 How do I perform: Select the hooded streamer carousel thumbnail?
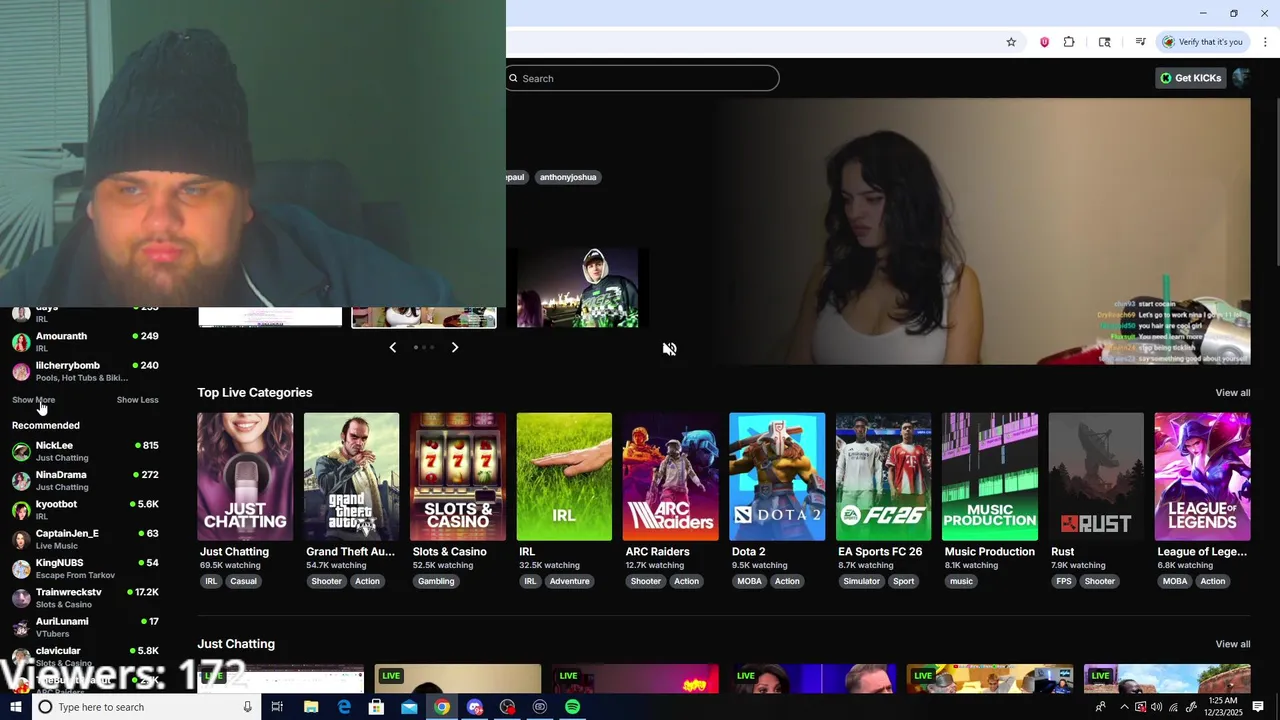tap(577, 287)
